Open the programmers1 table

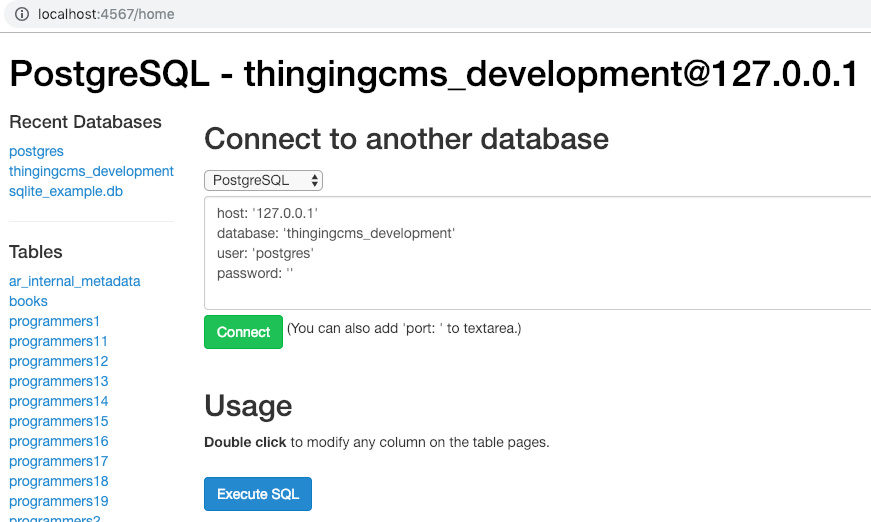pyautogui.click(x=54, y=321)
